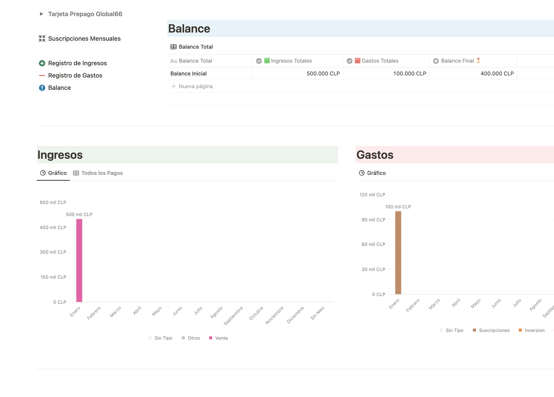
Task: Select the Ingresos heading block
Action: (187, 155)
